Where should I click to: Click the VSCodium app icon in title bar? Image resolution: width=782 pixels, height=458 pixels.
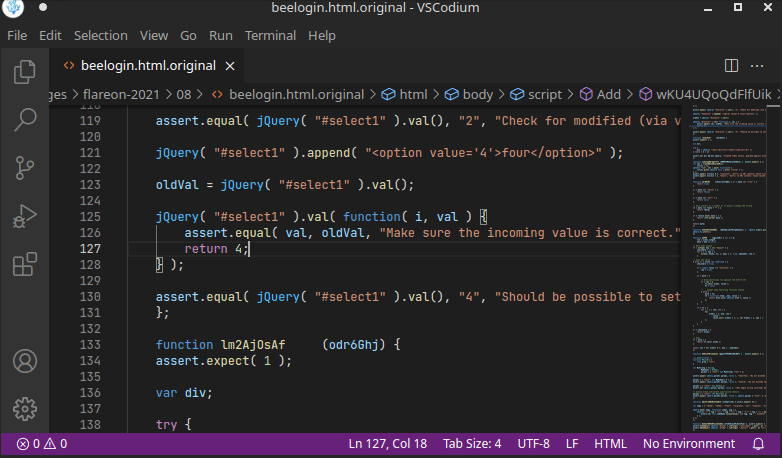[13, 7]
